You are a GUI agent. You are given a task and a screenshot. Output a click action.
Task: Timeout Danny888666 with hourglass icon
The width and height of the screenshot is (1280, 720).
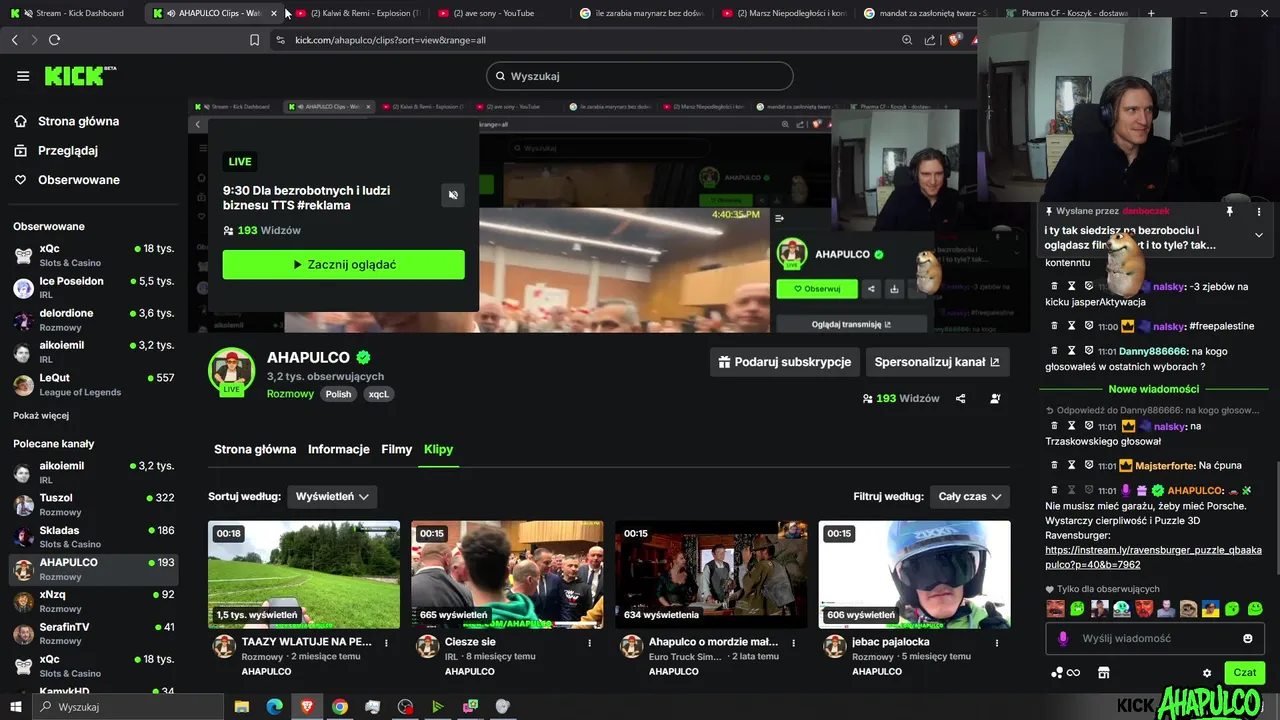coord(1071,351)
